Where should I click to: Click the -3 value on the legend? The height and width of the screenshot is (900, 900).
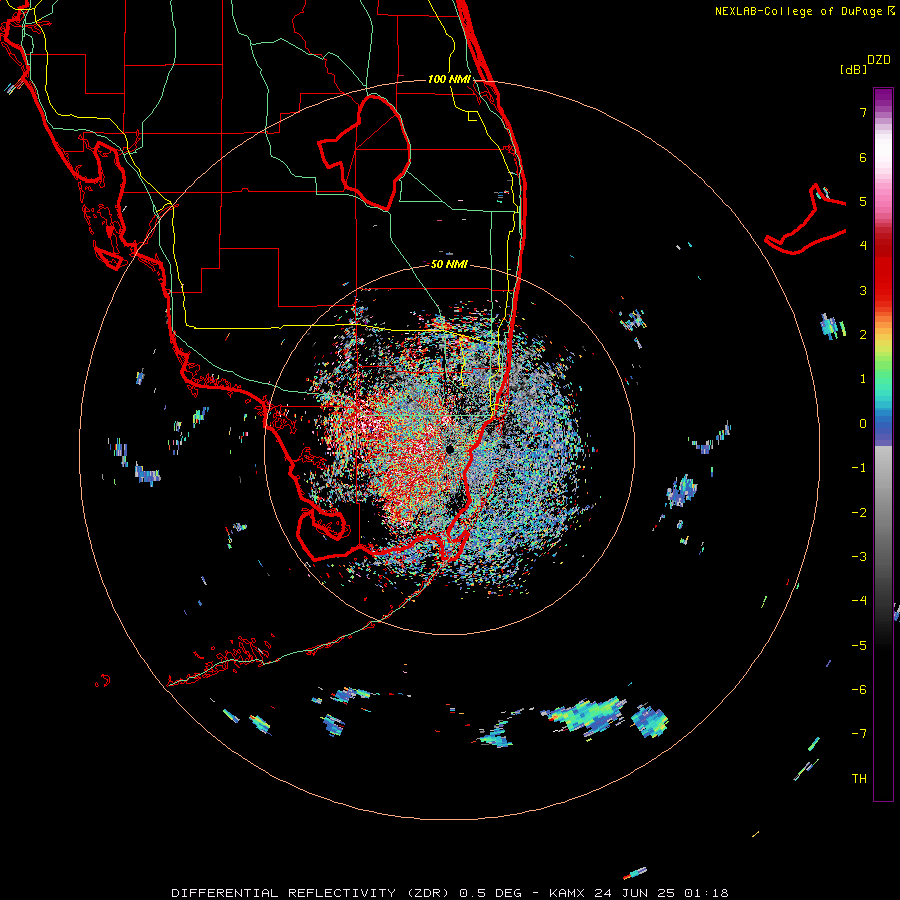click(859, 556)
